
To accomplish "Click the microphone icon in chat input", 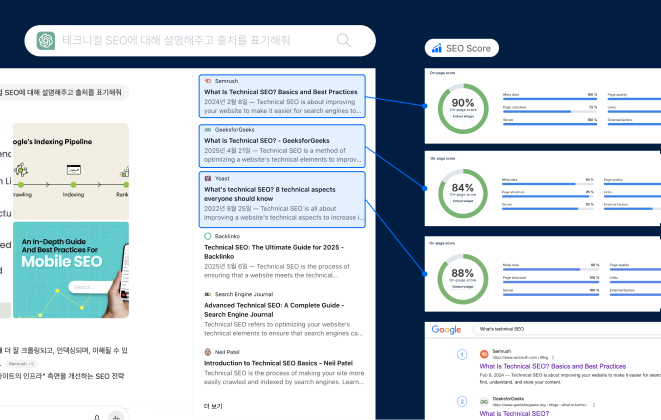I will coord(97,417).
